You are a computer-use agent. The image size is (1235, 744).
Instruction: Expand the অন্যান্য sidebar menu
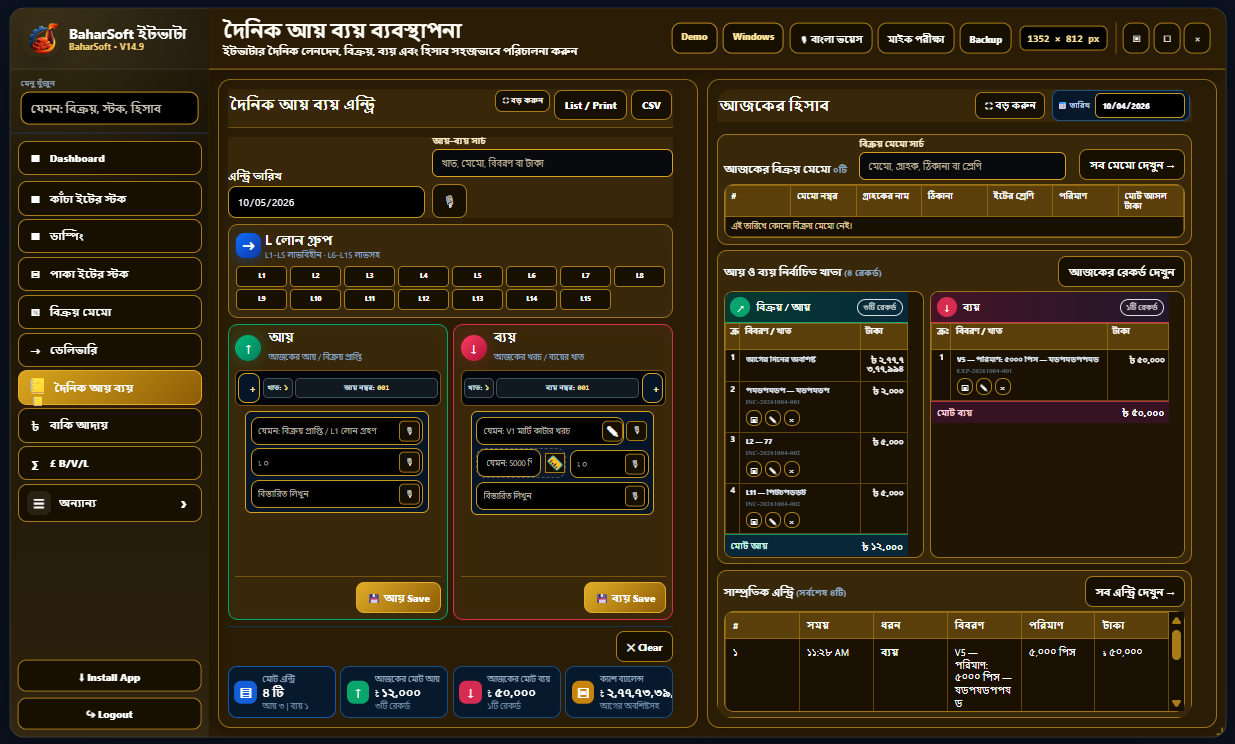[x=110, y=503]
